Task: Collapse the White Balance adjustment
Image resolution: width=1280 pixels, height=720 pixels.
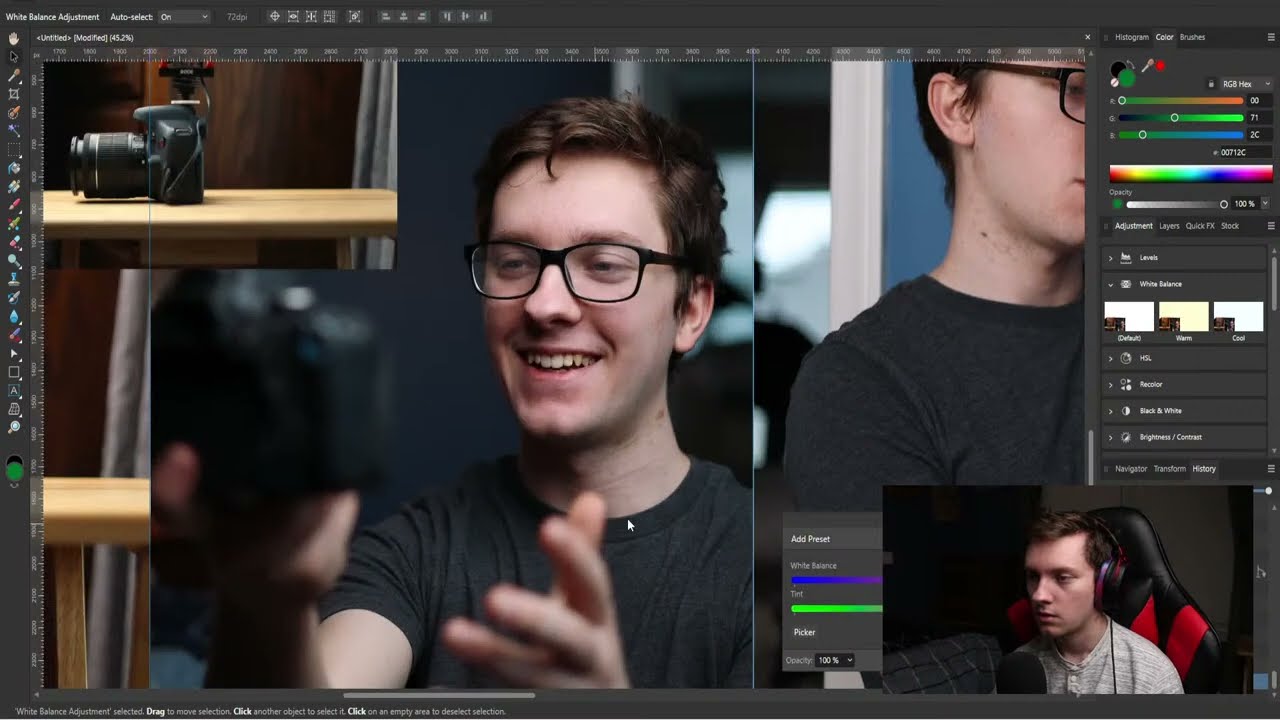Action: (1110, 284)
